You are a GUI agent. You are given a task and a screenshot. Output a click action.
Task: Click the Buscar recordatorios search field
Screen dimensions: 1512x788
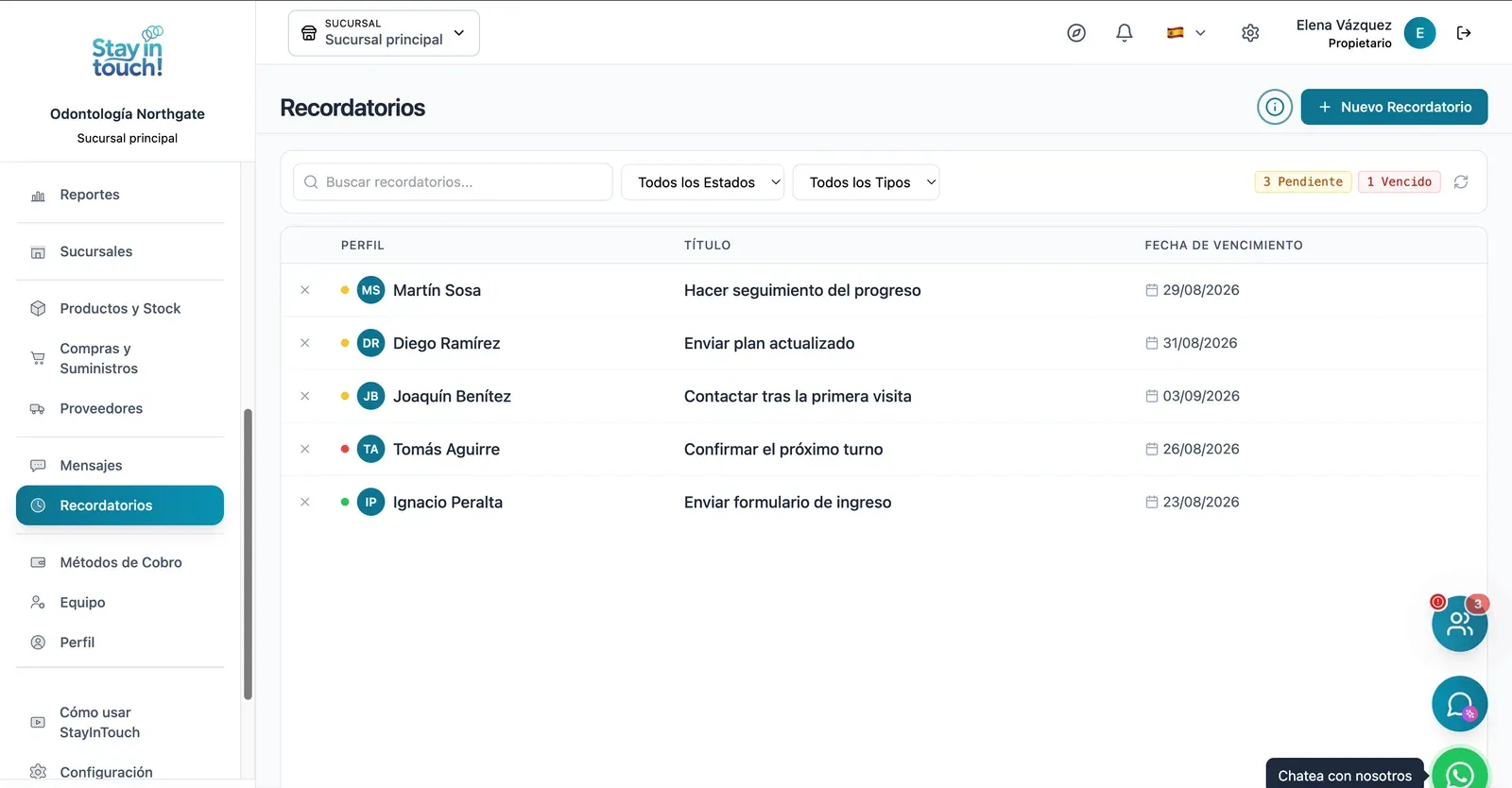click(453, 182)
